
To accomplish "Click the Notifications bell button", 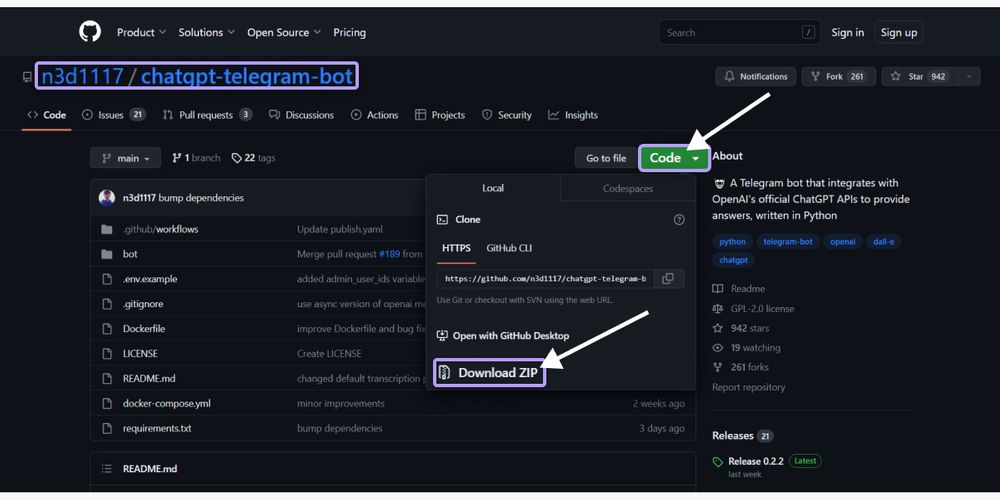I will (755, 77).
